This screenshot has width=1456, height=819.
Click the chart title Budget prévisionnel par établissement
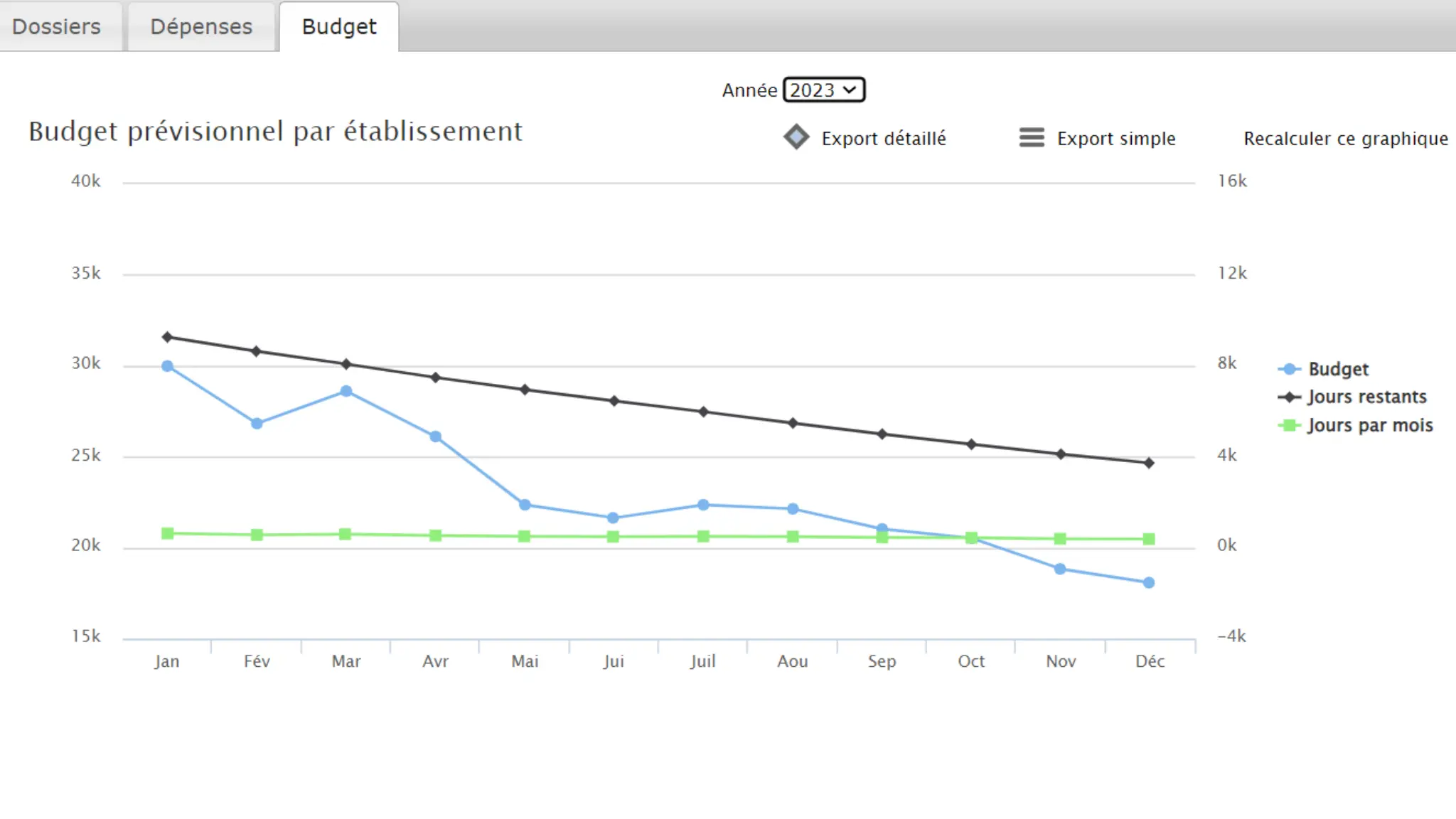point(275,132)
